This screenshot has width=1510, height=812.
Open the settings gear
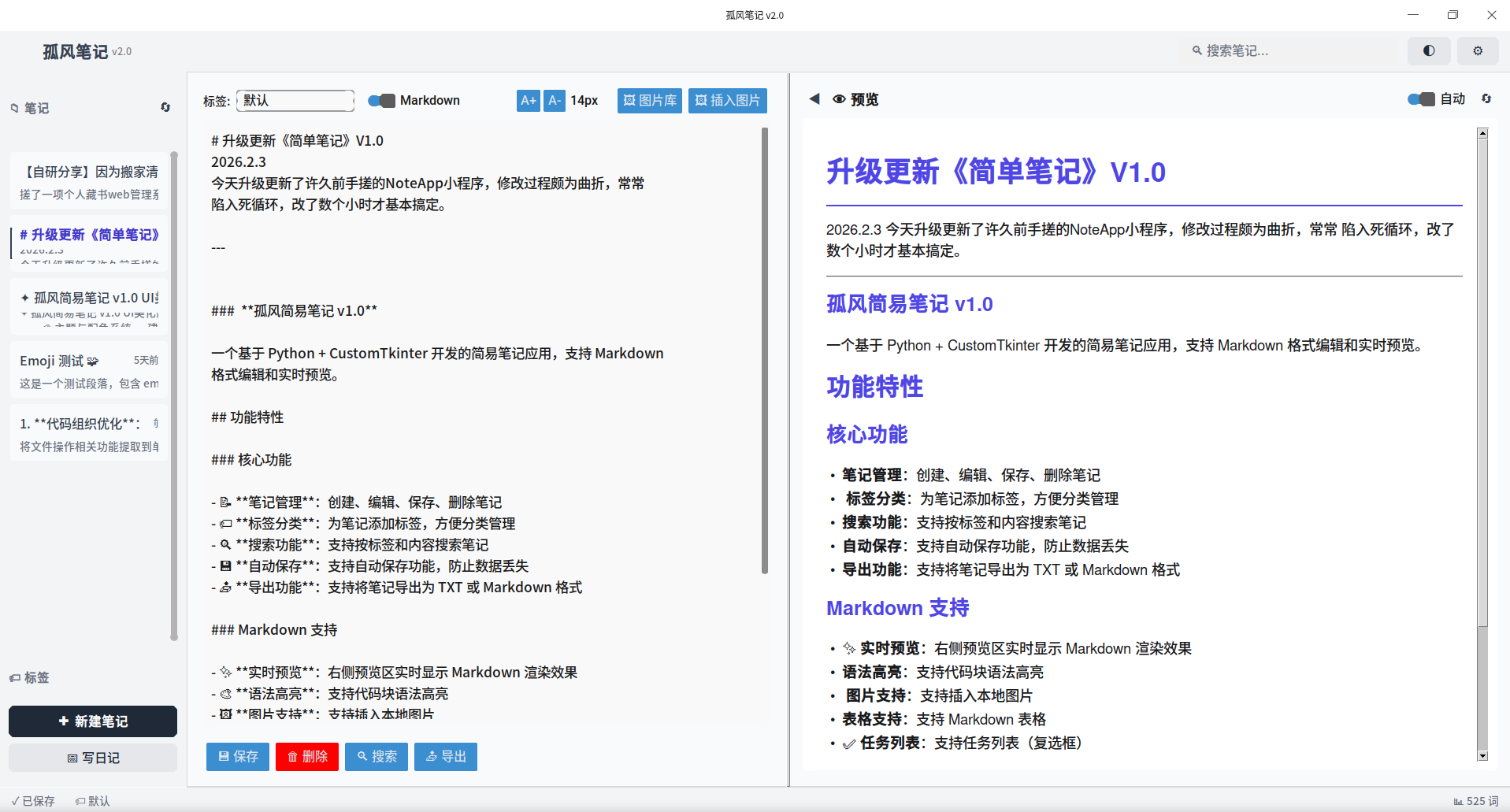point(1478,50)
